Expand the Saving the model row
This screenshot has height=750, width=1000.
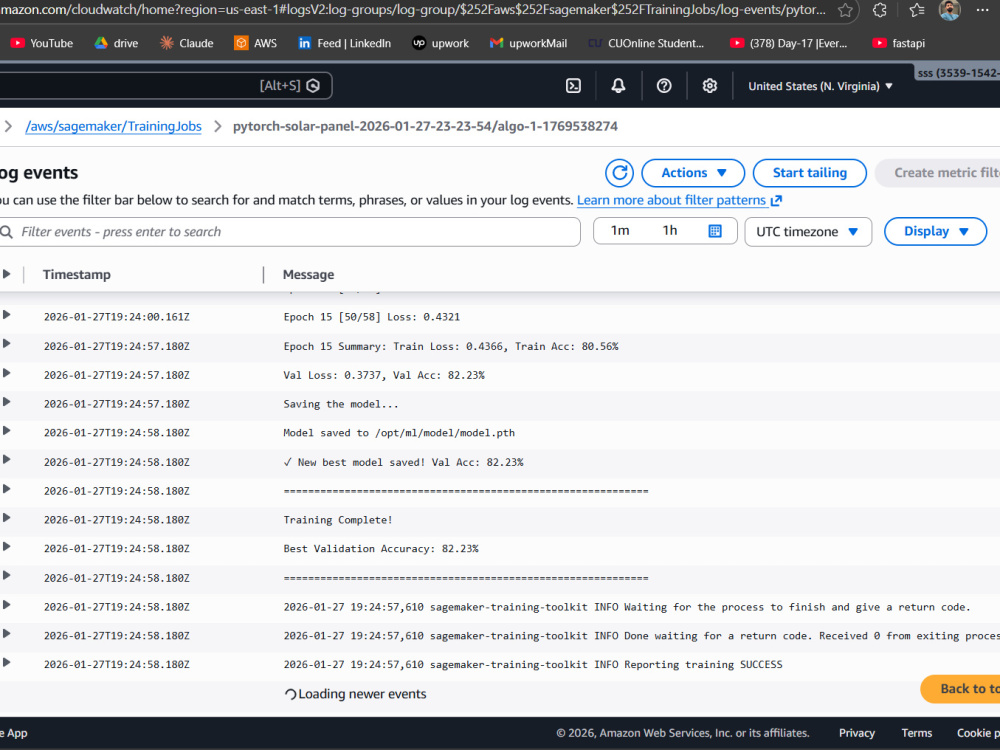[x=6, y=402]
